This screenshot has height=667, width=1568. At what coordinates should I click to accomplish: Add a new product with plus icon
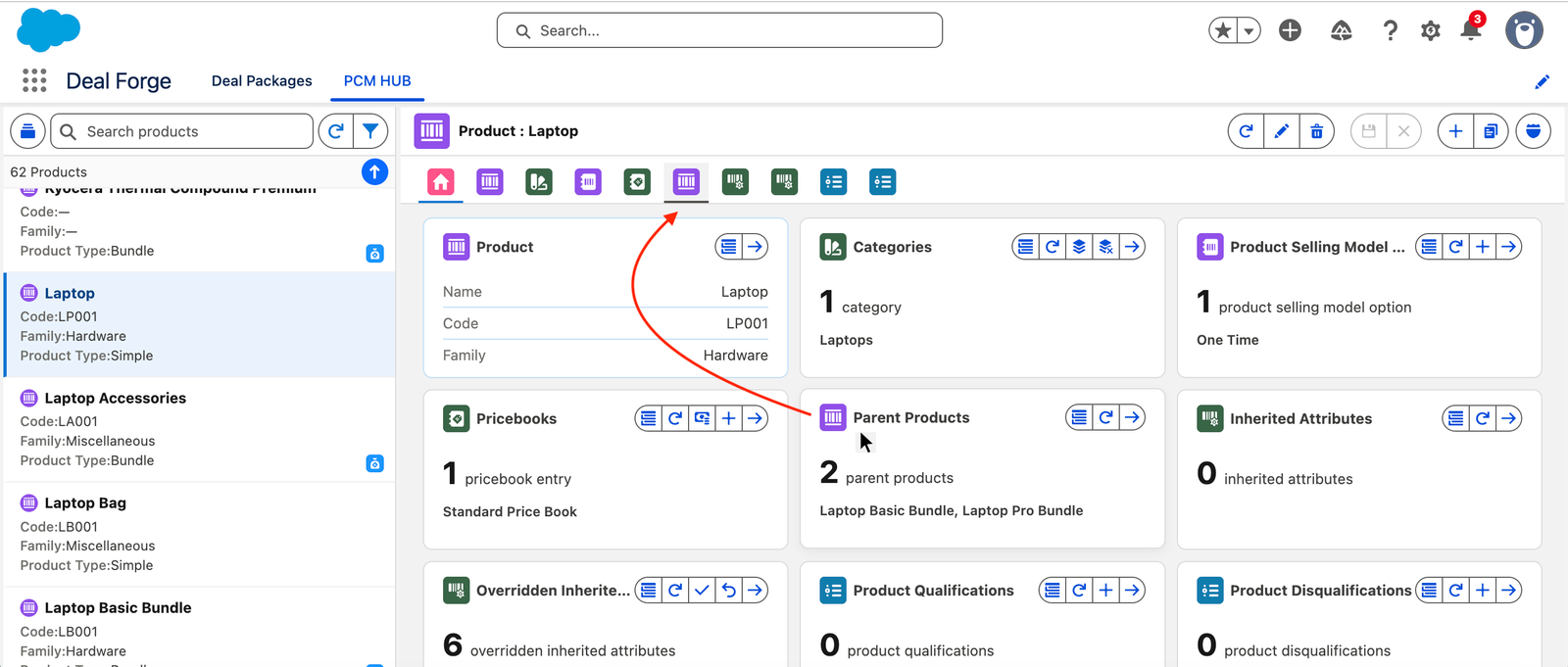[x=1455, y=131]
